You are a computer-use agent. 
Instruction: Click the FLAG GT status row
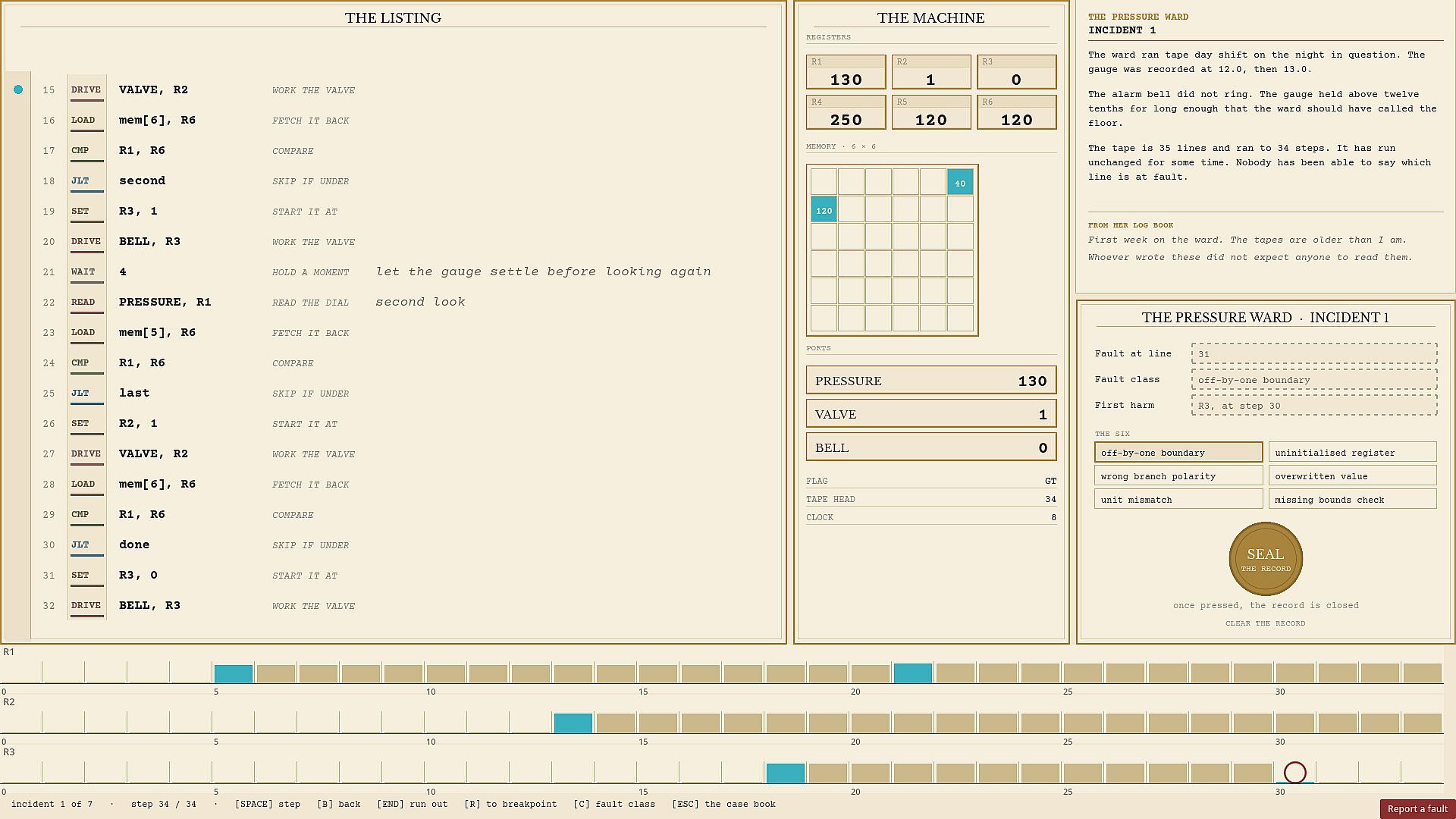tap(930, 481)
